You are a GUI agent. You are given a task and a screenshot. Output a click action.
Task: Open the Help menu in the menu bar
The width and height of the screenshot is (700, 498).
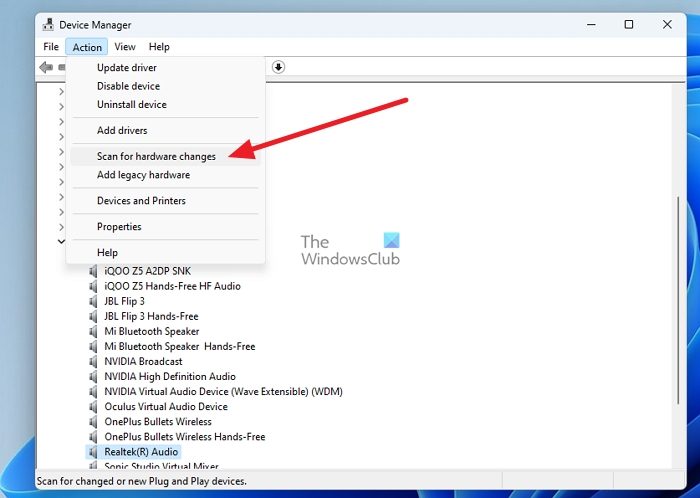159,47
